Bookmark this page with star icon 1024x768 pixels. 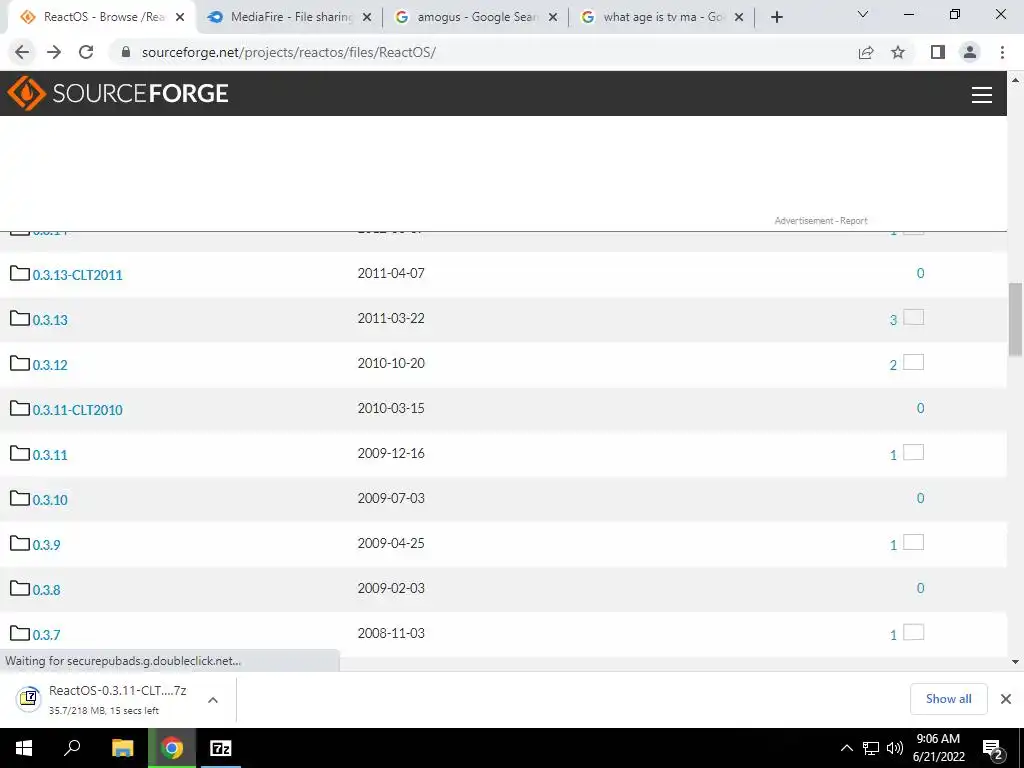click(x=898, y=52)
